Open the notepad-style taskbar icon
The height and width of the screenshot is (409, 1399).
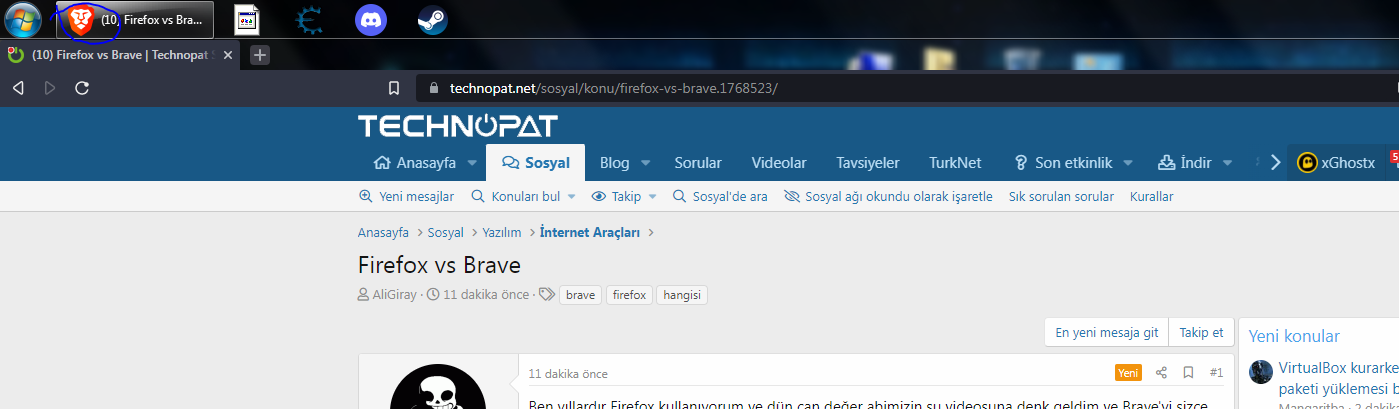249,19
